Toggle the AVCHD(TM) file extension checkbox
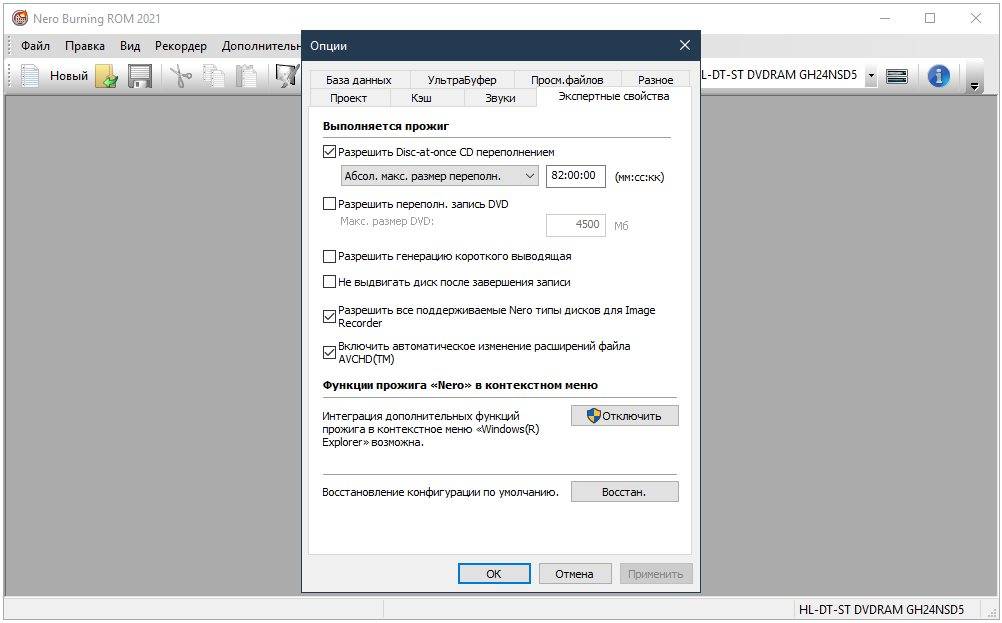 point(329,352)
